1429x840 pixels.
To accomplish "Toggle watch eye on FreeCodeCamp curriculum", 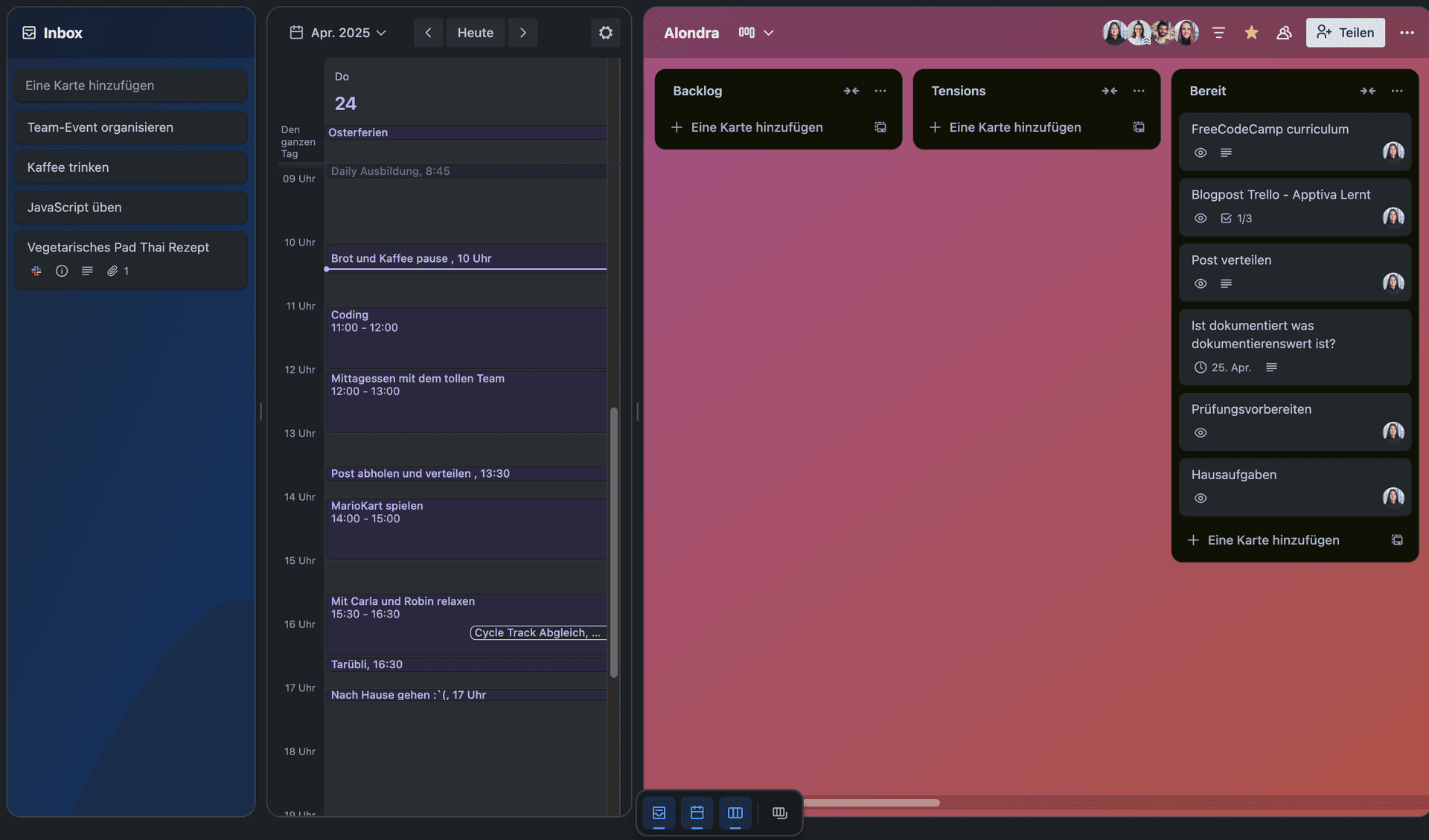I will click(1201, 153).
